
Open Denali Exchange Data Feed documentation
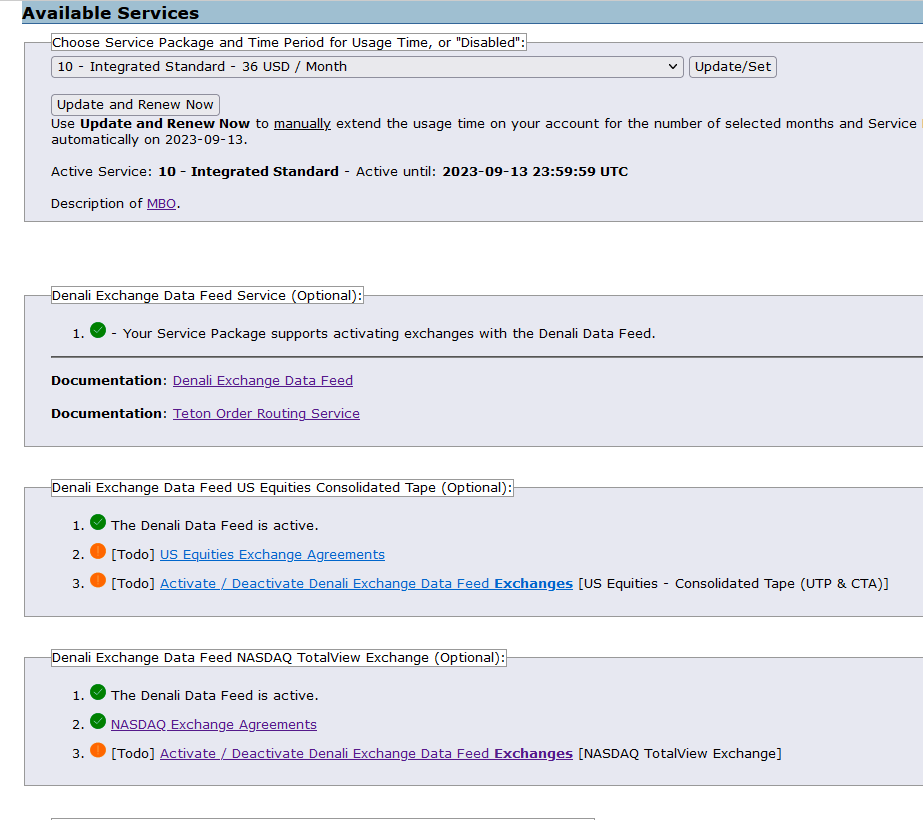click(263, 381)
